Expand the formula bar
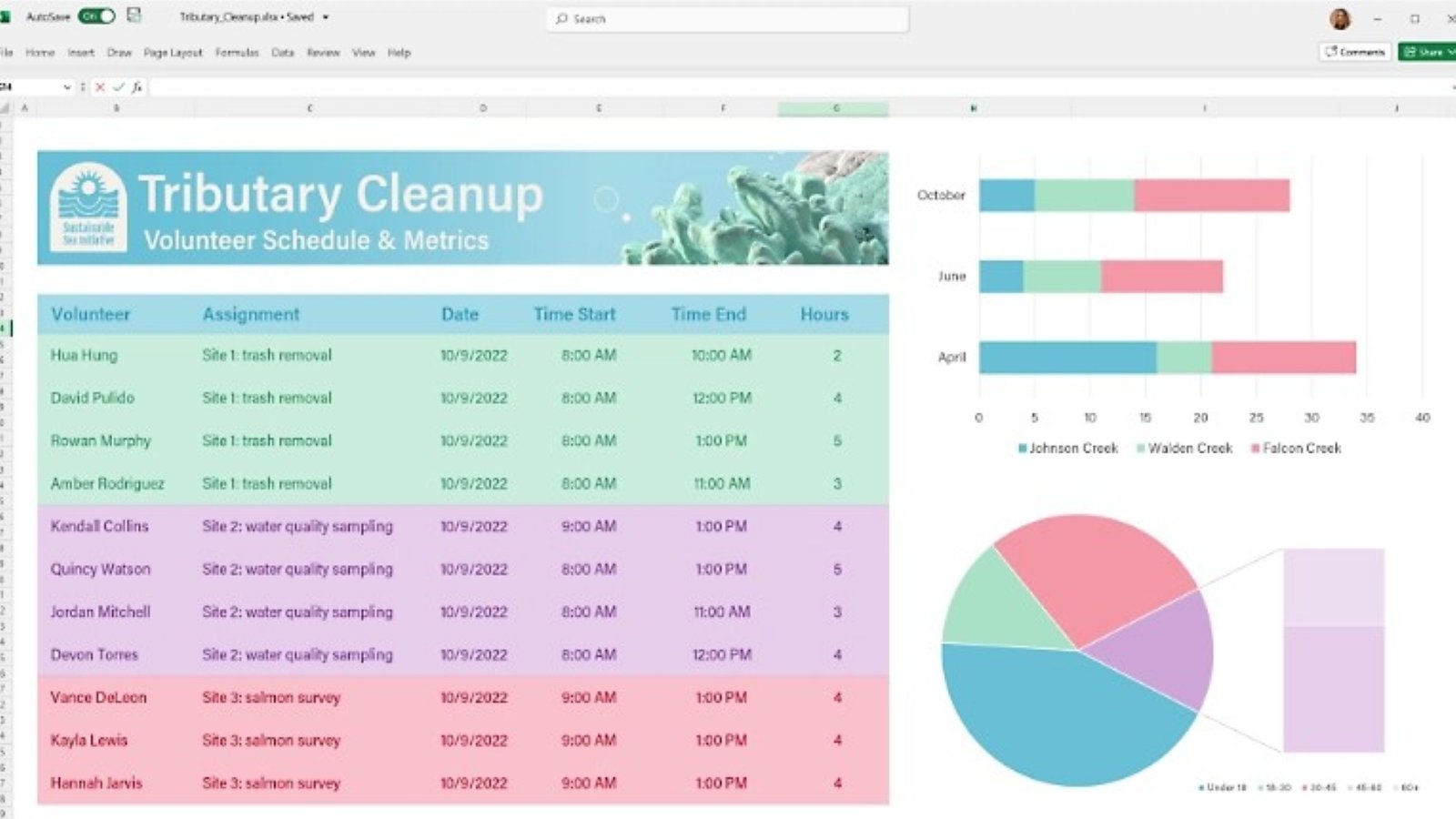1456x819 pixels. pos(1452,87)
